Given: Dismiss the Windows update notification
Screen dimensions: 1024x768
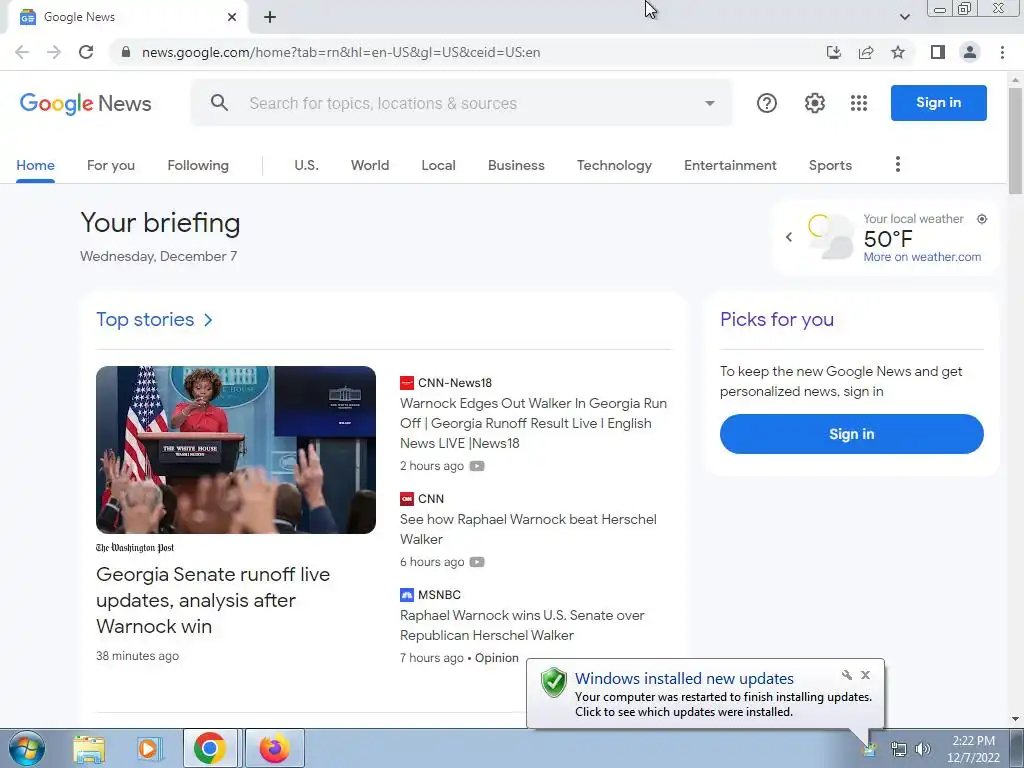Looking at the screenshot, I should [x=865, y=675].
